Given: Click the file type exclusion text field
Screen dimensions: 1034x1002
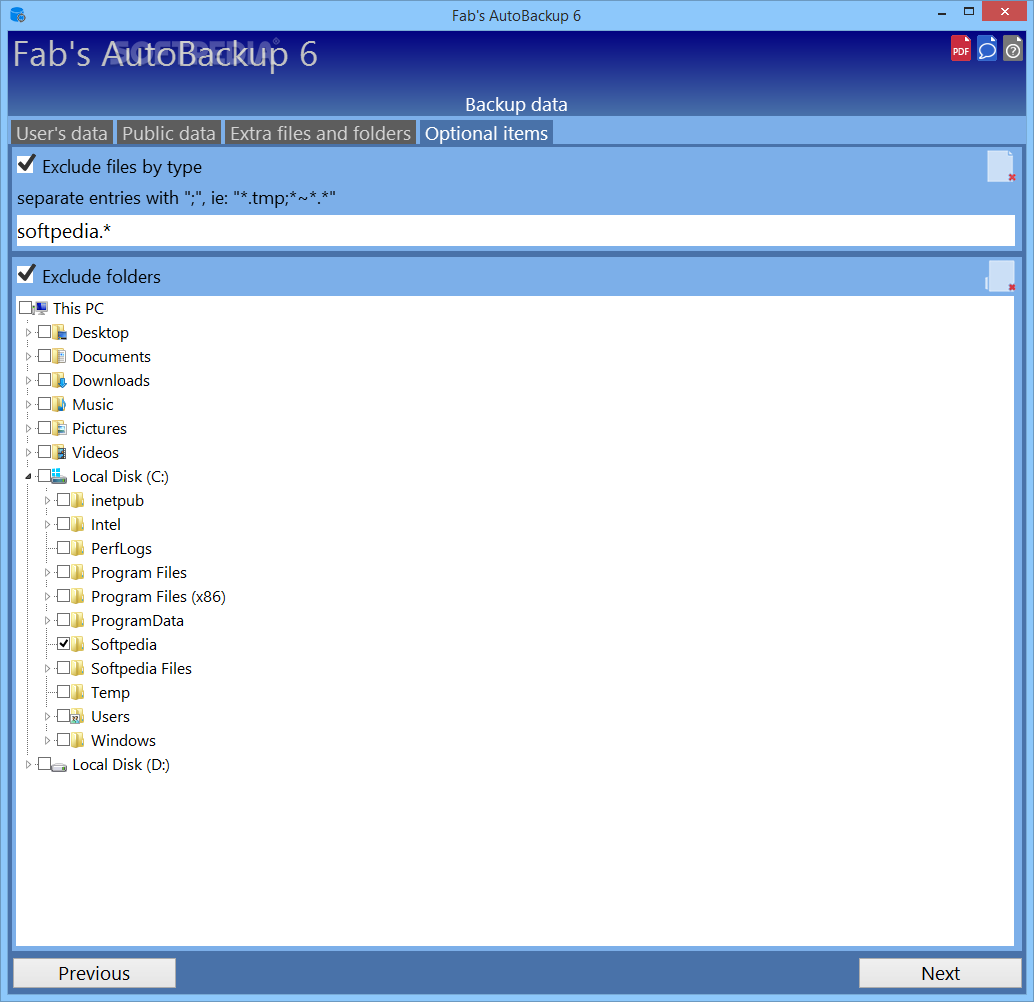Looking at the screenshot, I should [x=516, y=231].
